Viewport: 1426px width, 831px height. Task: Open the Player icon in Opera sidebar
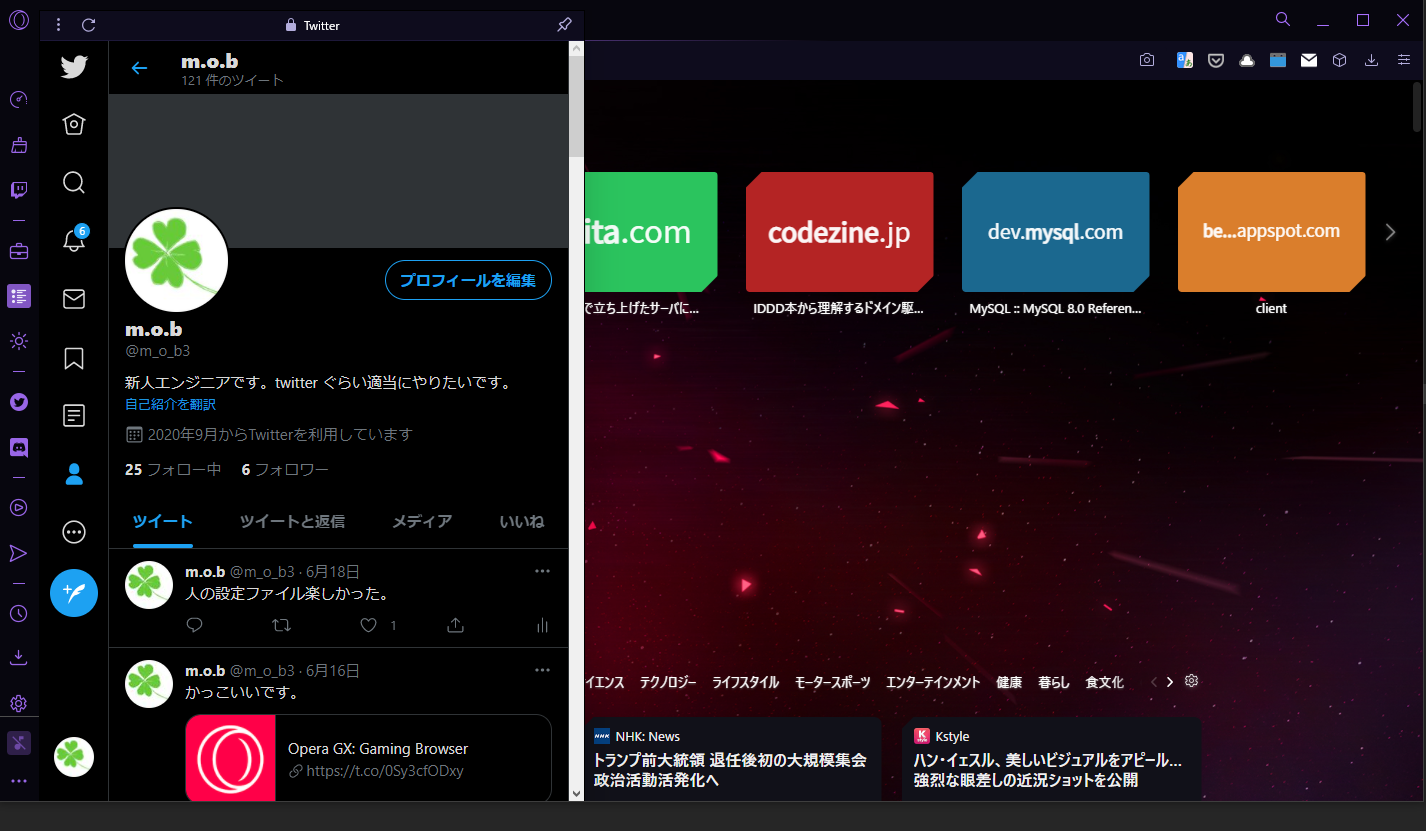(x=19, y=507)
